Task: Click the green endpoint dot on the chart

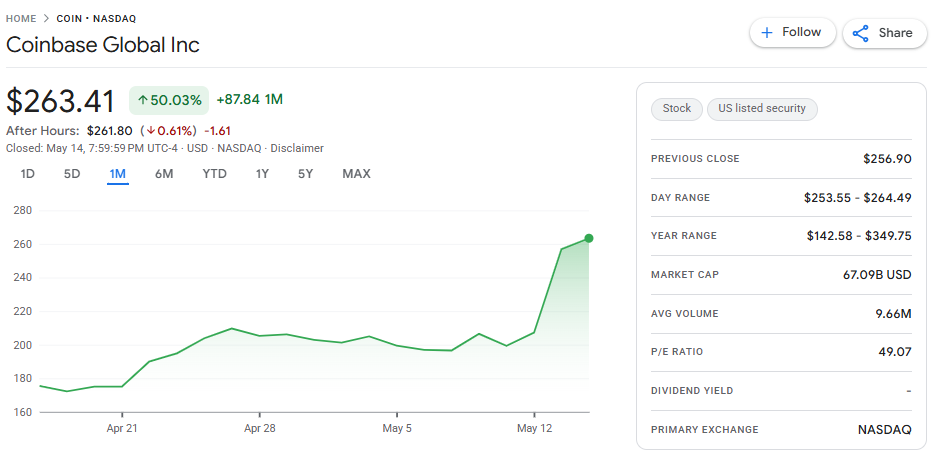Action: click(x=589, y=239)
